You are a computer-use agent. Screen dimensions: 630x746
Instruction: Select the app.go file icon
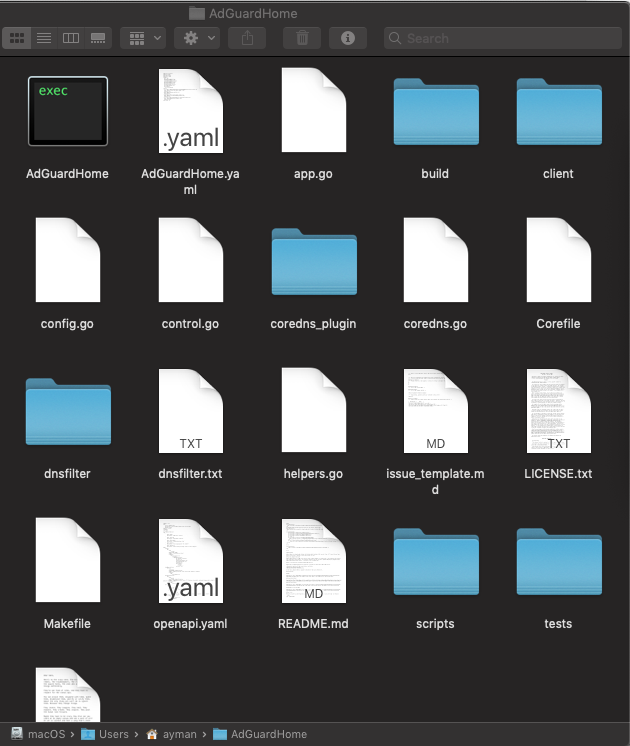point(314,110)
